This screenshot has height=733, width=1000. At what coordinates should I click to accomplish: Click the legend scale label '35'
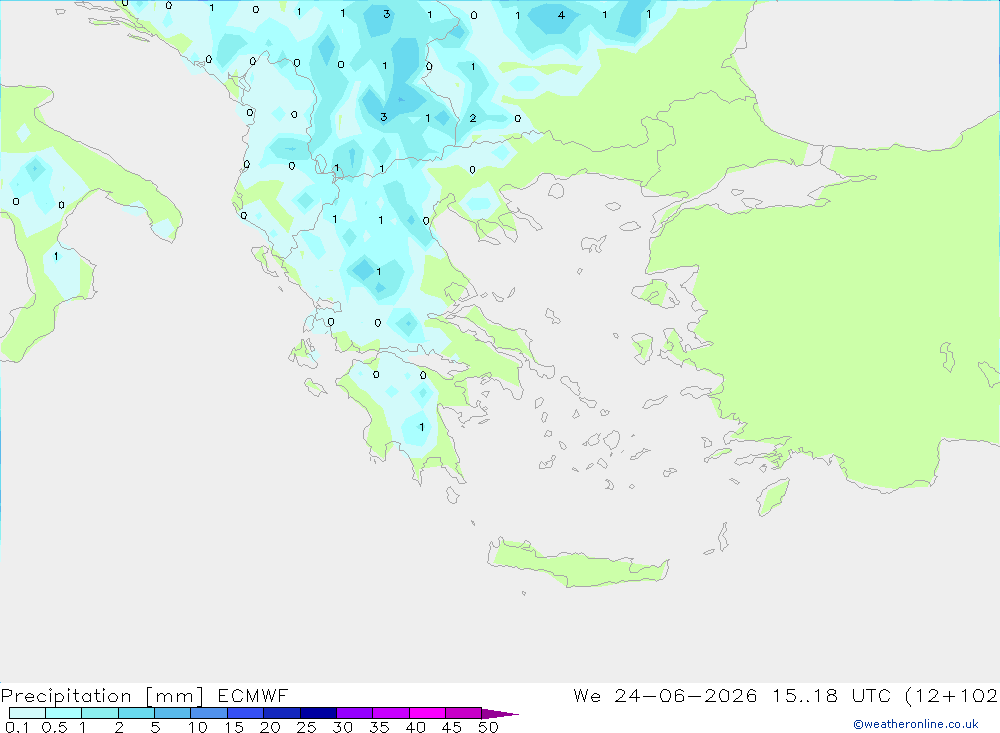(x=379, y=727)
